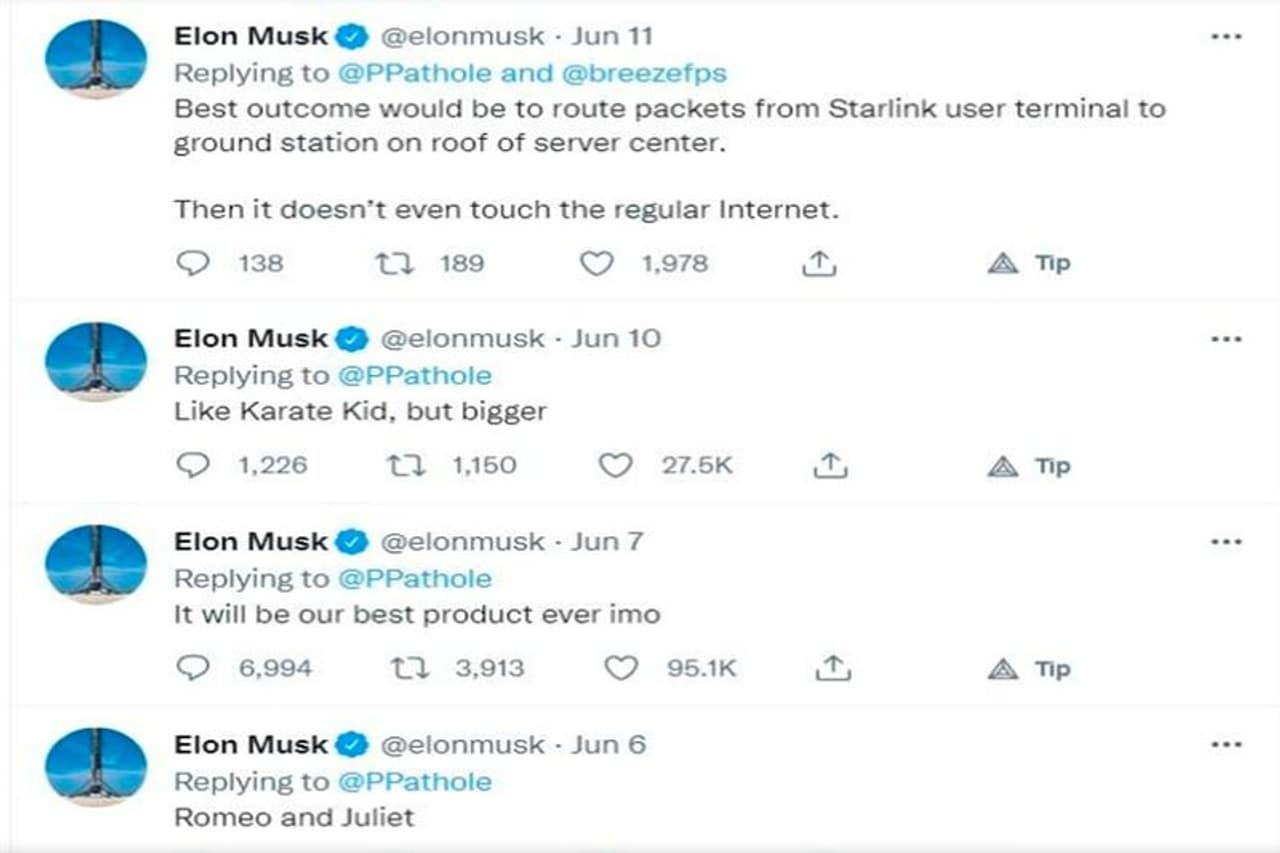
Task: Share the Jun 11 tweet
Action: pyautogui.click(x=819, y=263)
